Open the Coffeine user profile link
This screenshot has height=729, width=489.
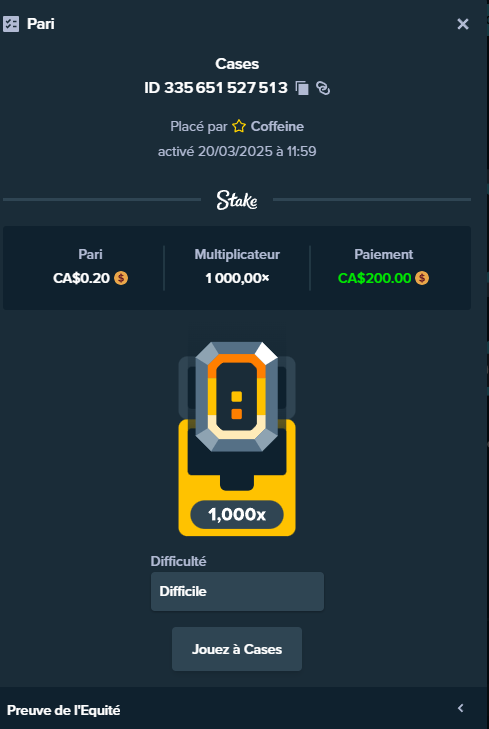tap(277, 126)
